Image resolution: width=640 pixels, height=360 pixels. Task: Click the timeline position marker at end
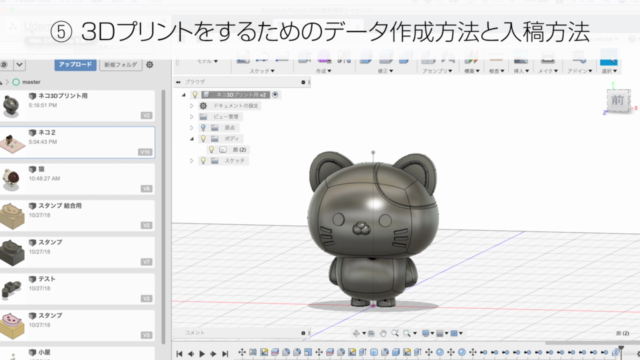point(621,351)
